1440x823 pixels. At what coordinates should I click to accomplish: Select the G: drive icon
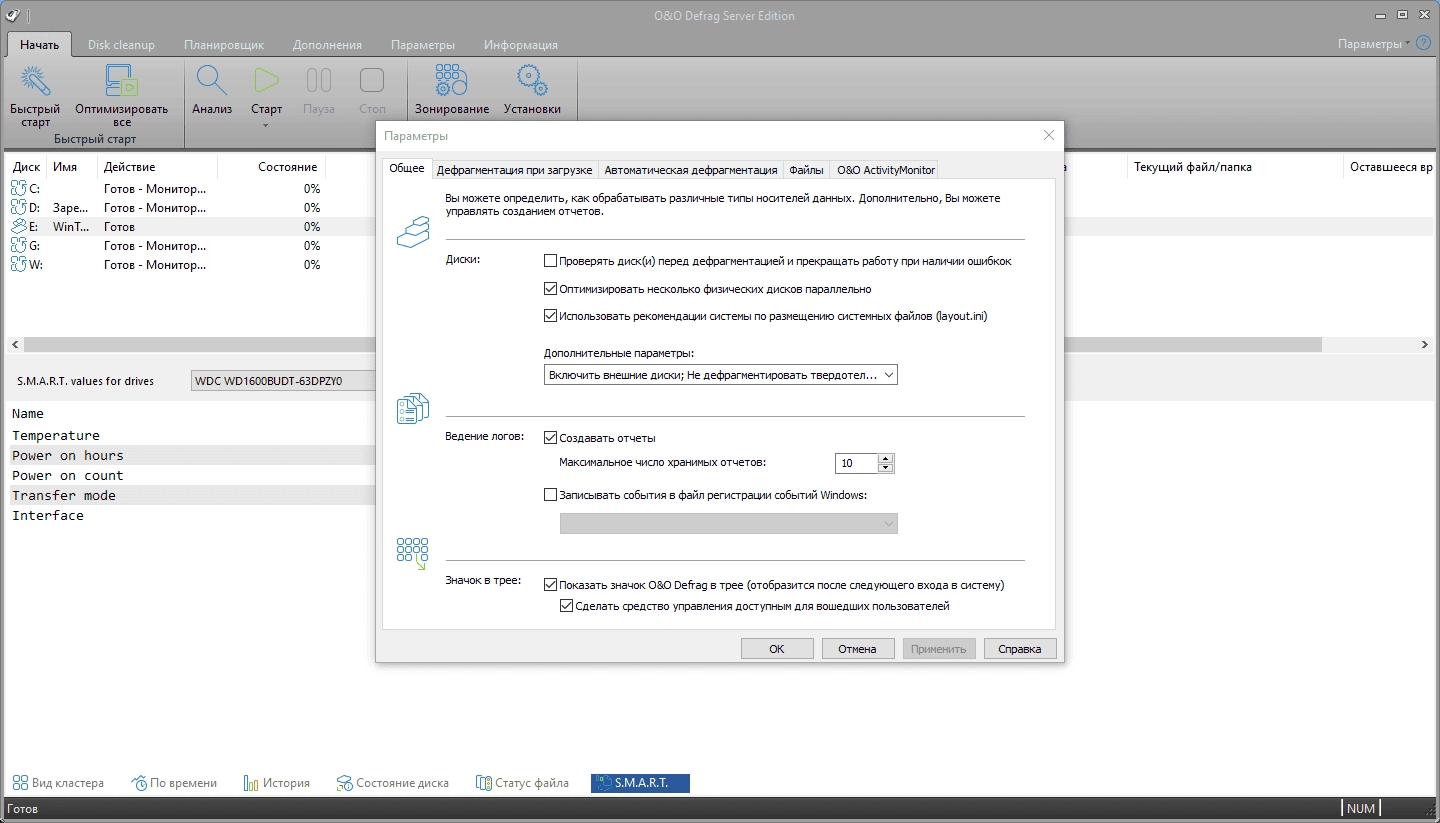pos(19,245)
